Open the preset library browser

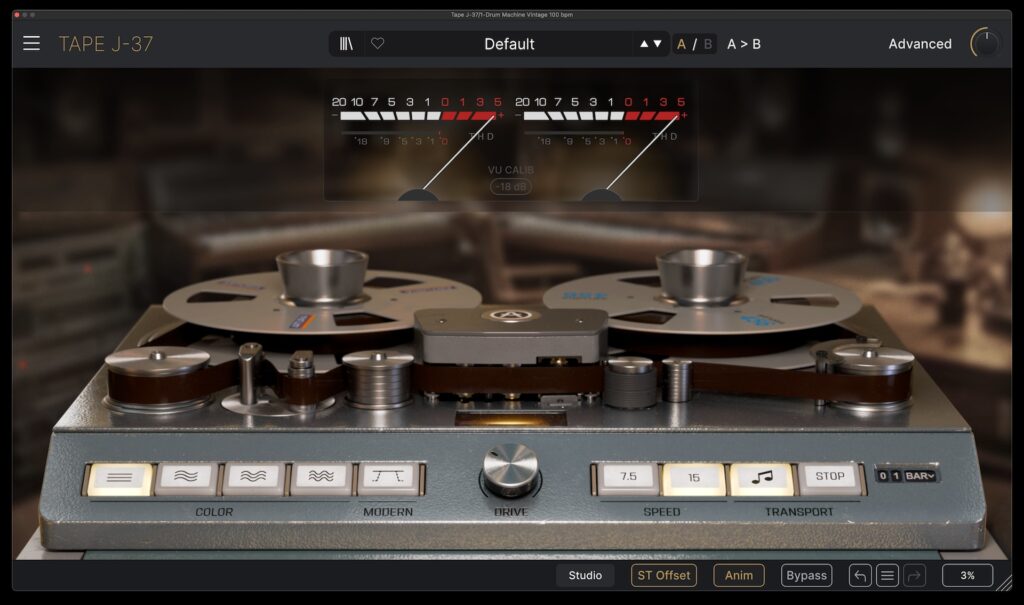346,44
